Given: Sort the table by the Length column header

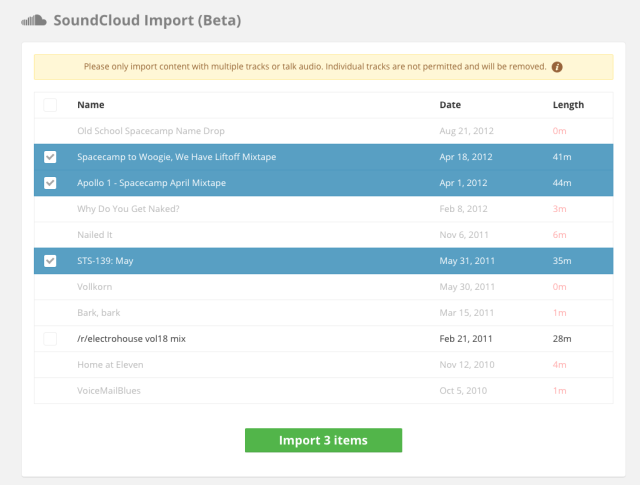Looking at the screenshot, I should [568, 105].
